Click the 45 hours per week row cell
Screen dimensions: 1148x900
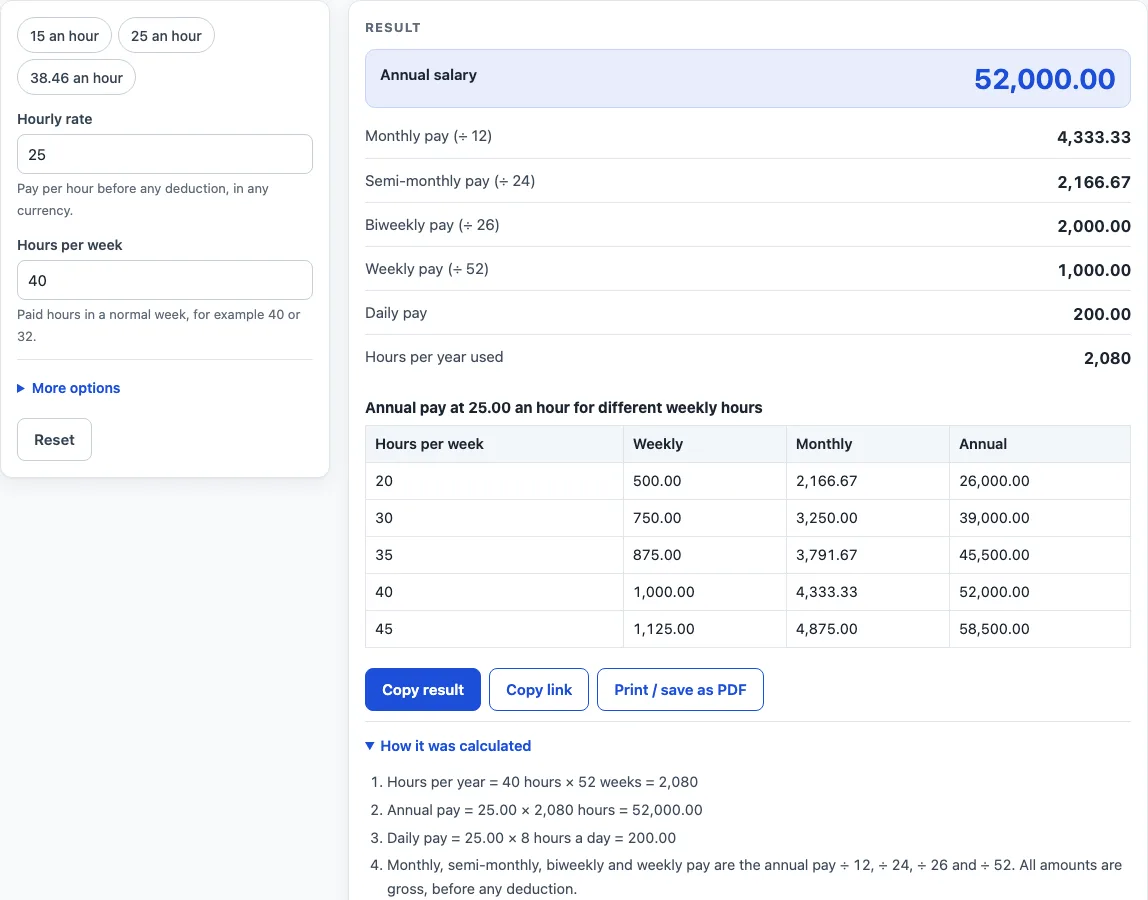tap(494, 629)
